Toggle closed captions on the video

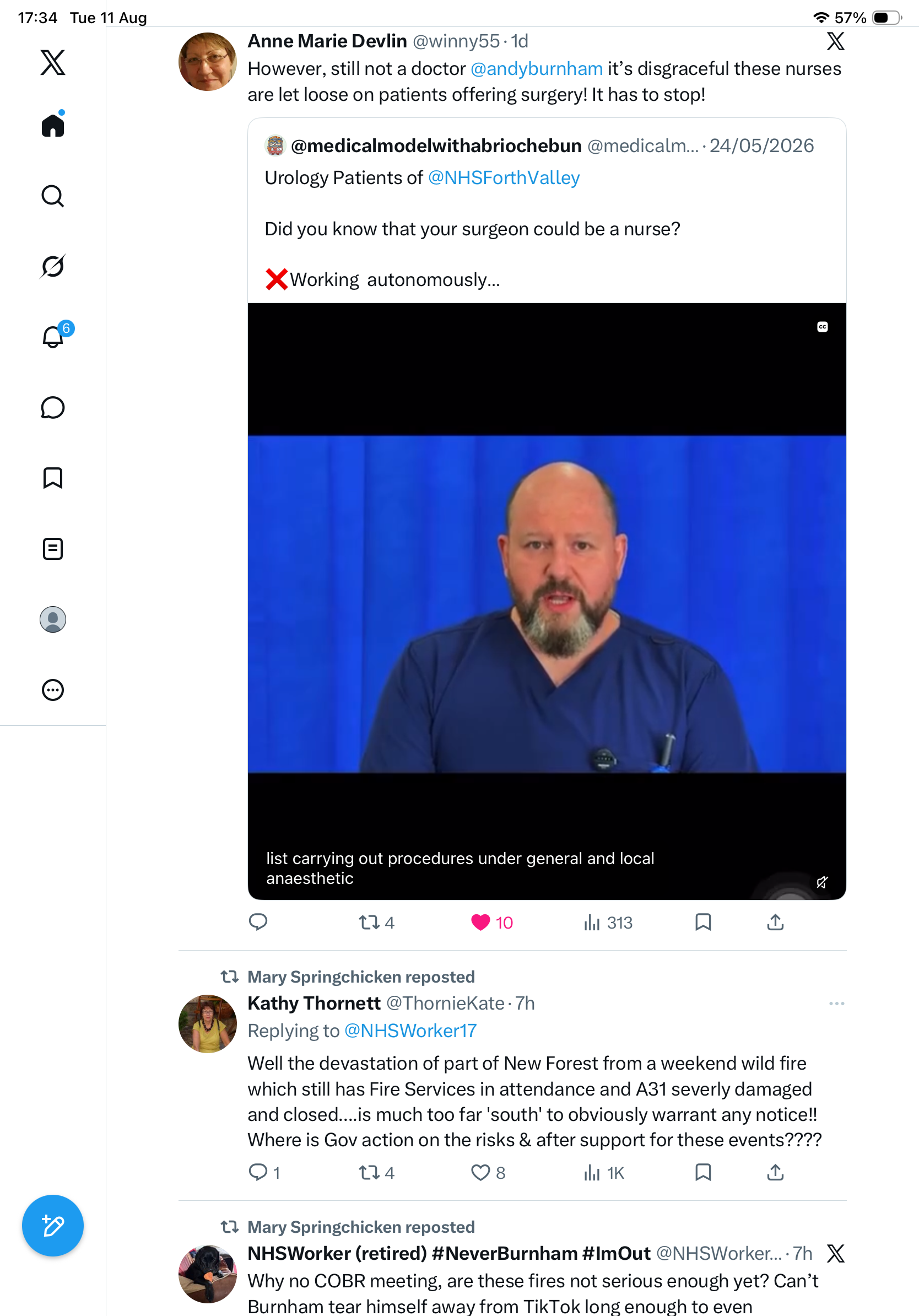(822, 327)
